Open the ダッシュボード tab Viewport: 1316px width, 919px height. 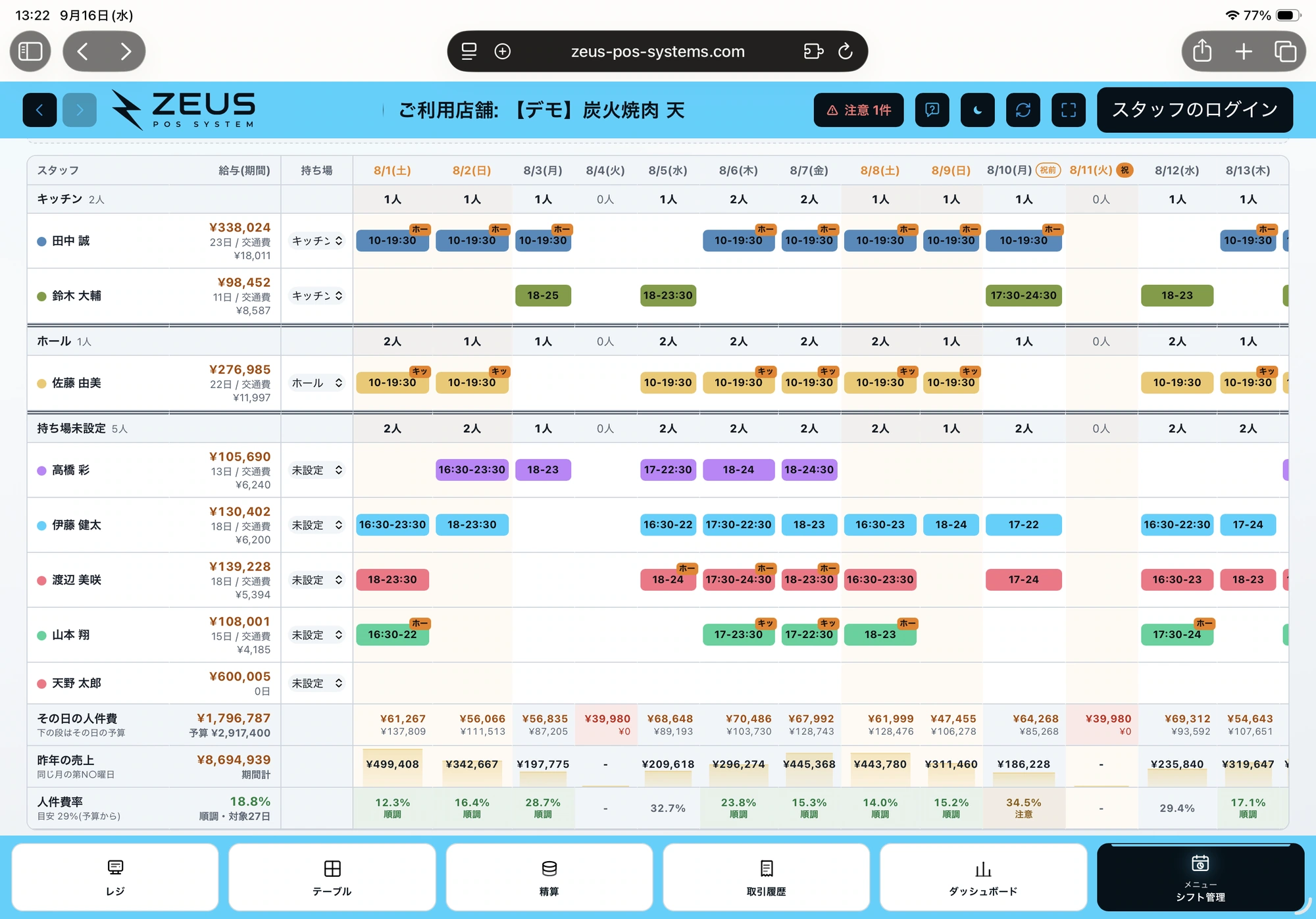(983, 878)
